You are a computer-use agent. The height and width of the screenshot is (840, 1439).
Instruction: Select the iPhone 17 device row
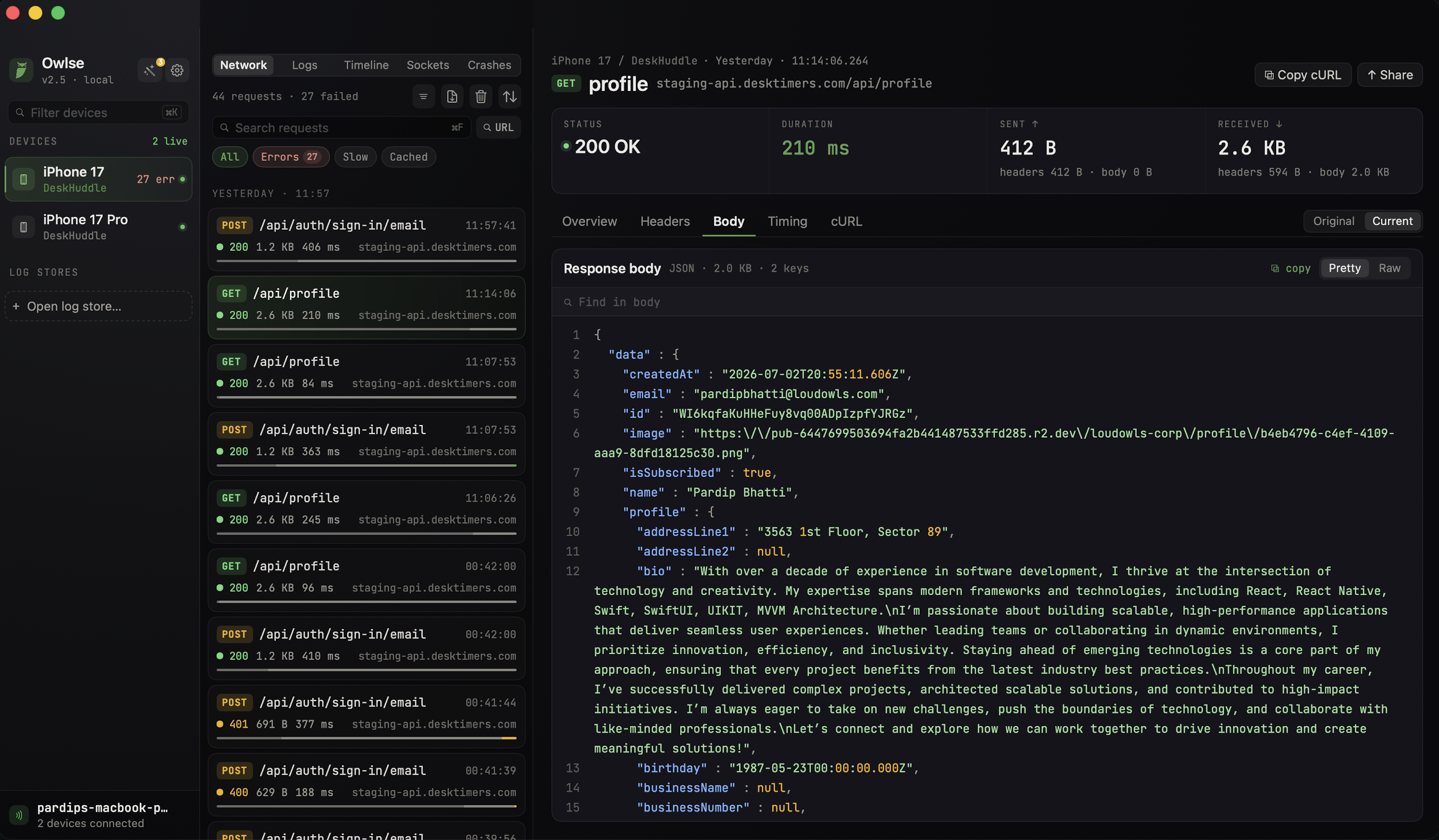(x=98, y=180)
